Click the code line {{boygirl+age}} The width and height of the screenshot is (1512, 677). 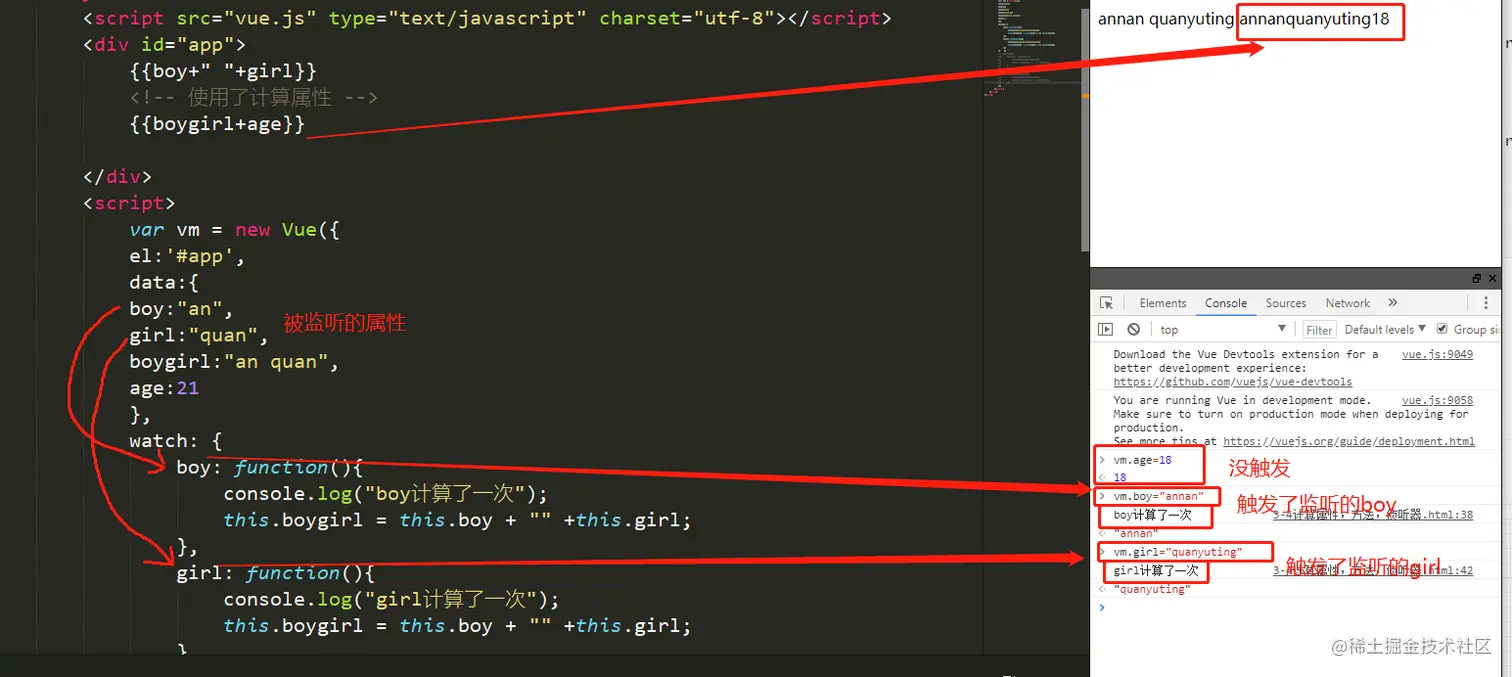coord(217,124)
